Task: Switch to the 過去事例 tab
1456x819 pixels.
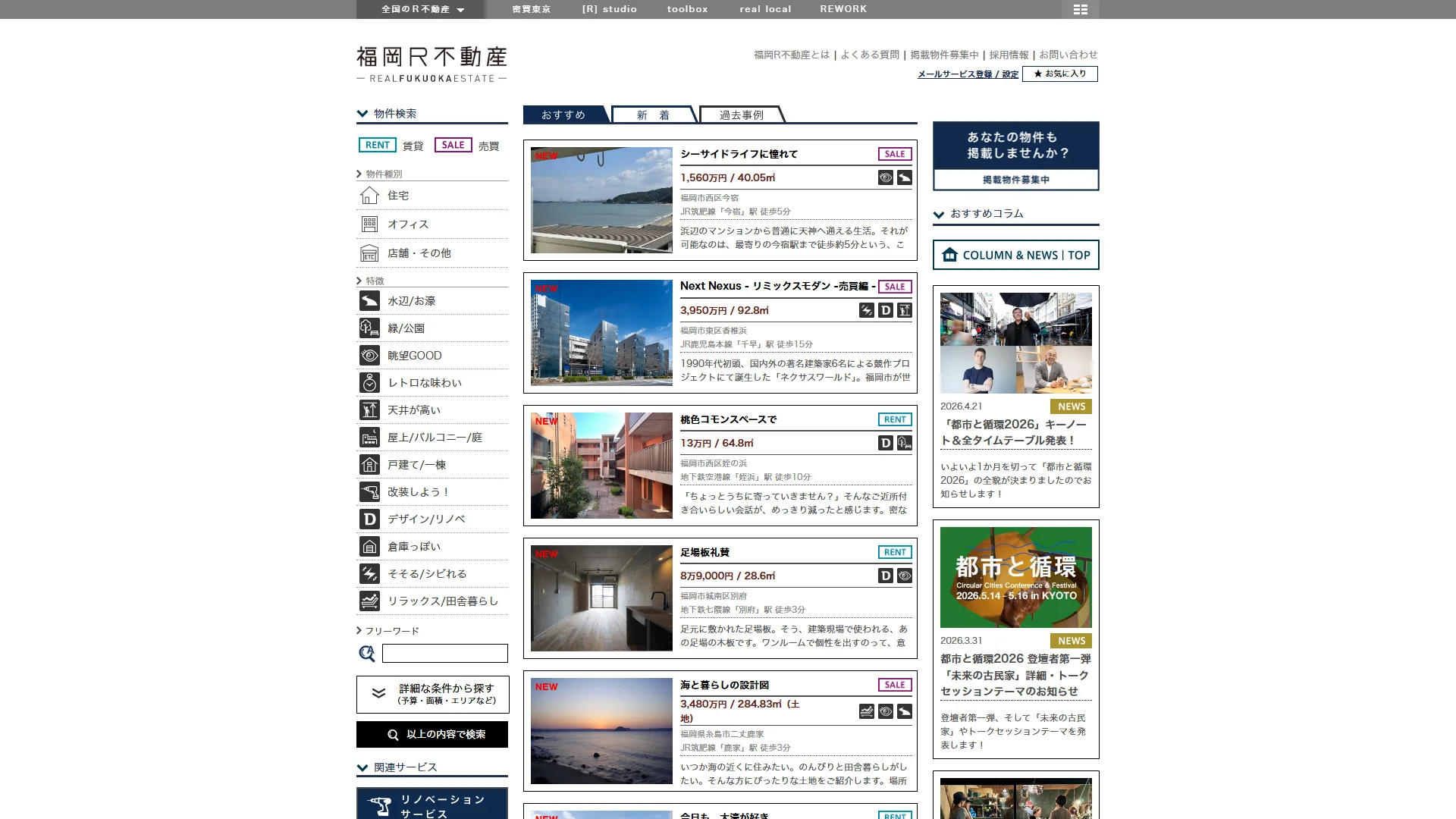Action: pos(741,115)
